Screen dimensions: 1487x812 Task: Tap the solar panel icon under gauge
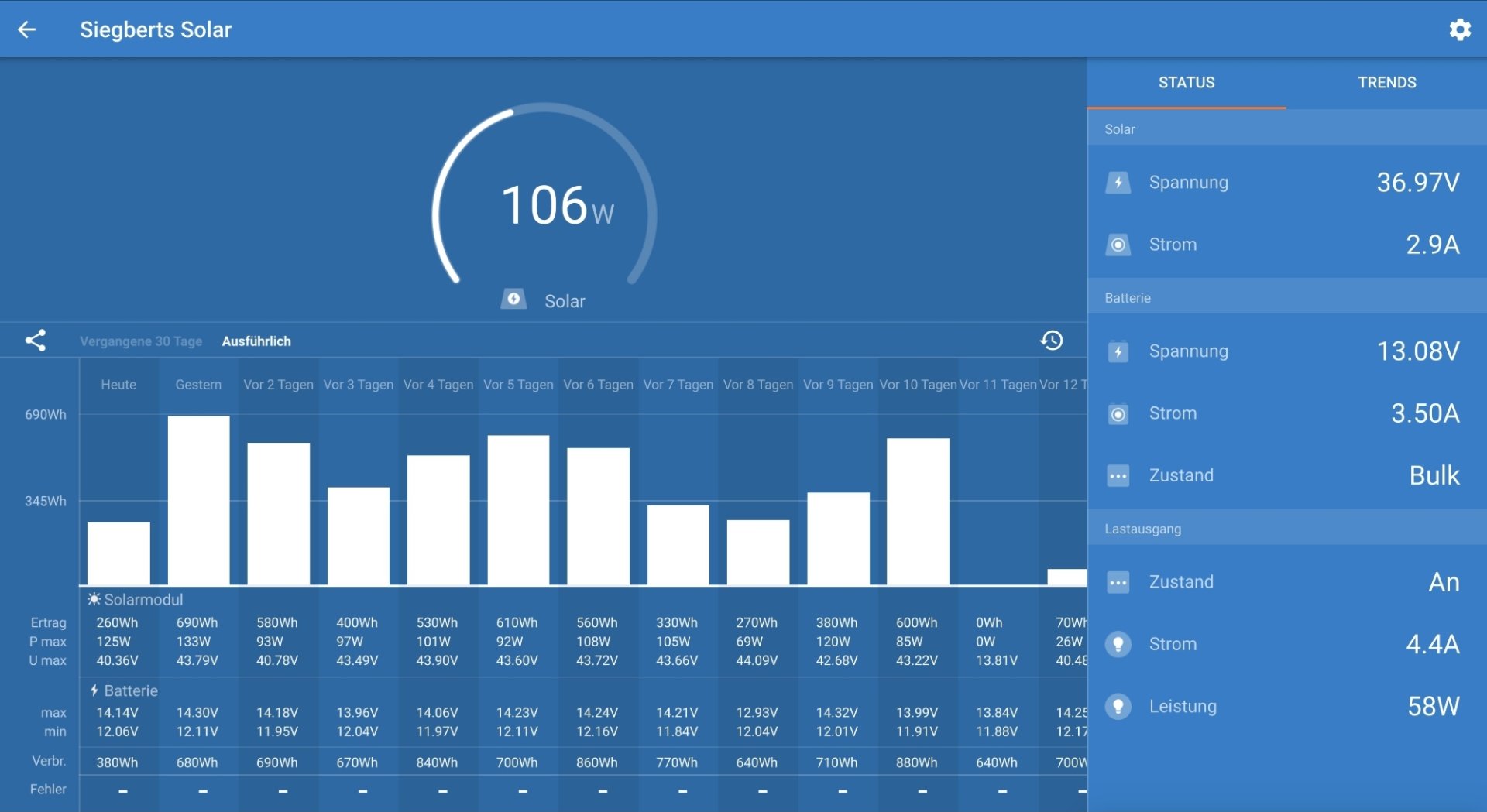(513, 300)
